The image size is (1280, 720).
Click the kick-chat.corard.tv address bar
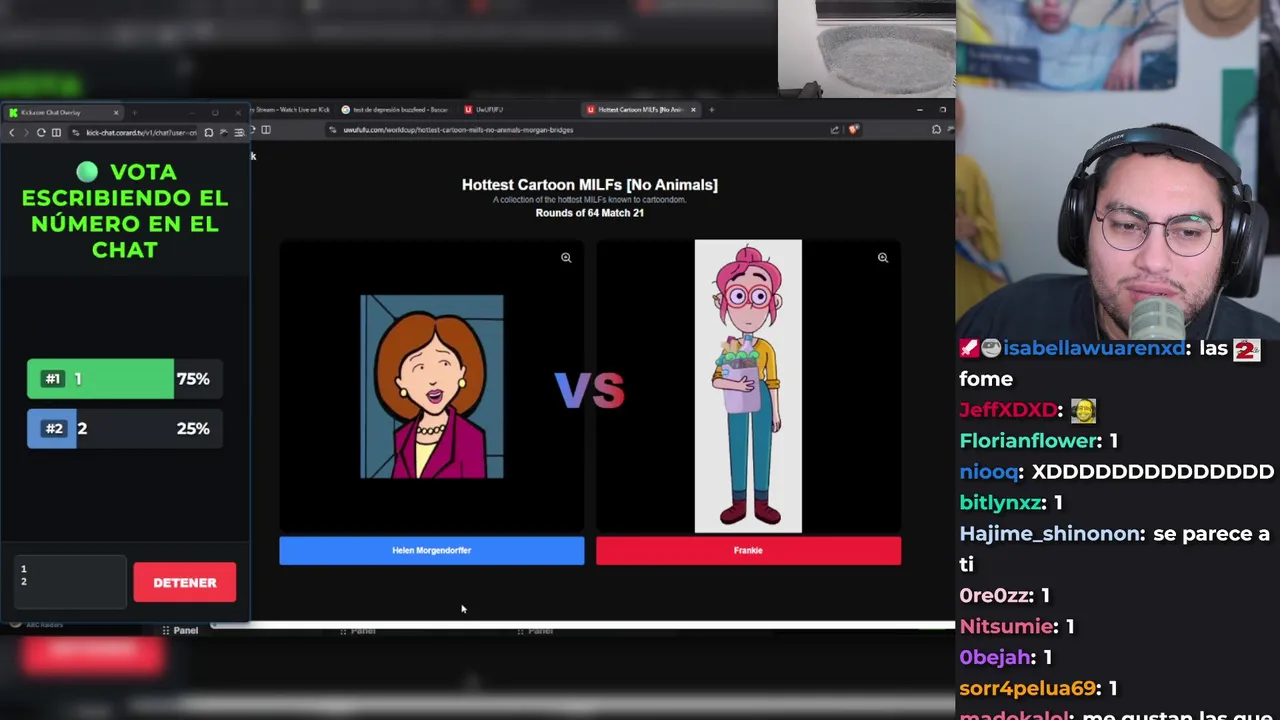(x=135, y=133)
